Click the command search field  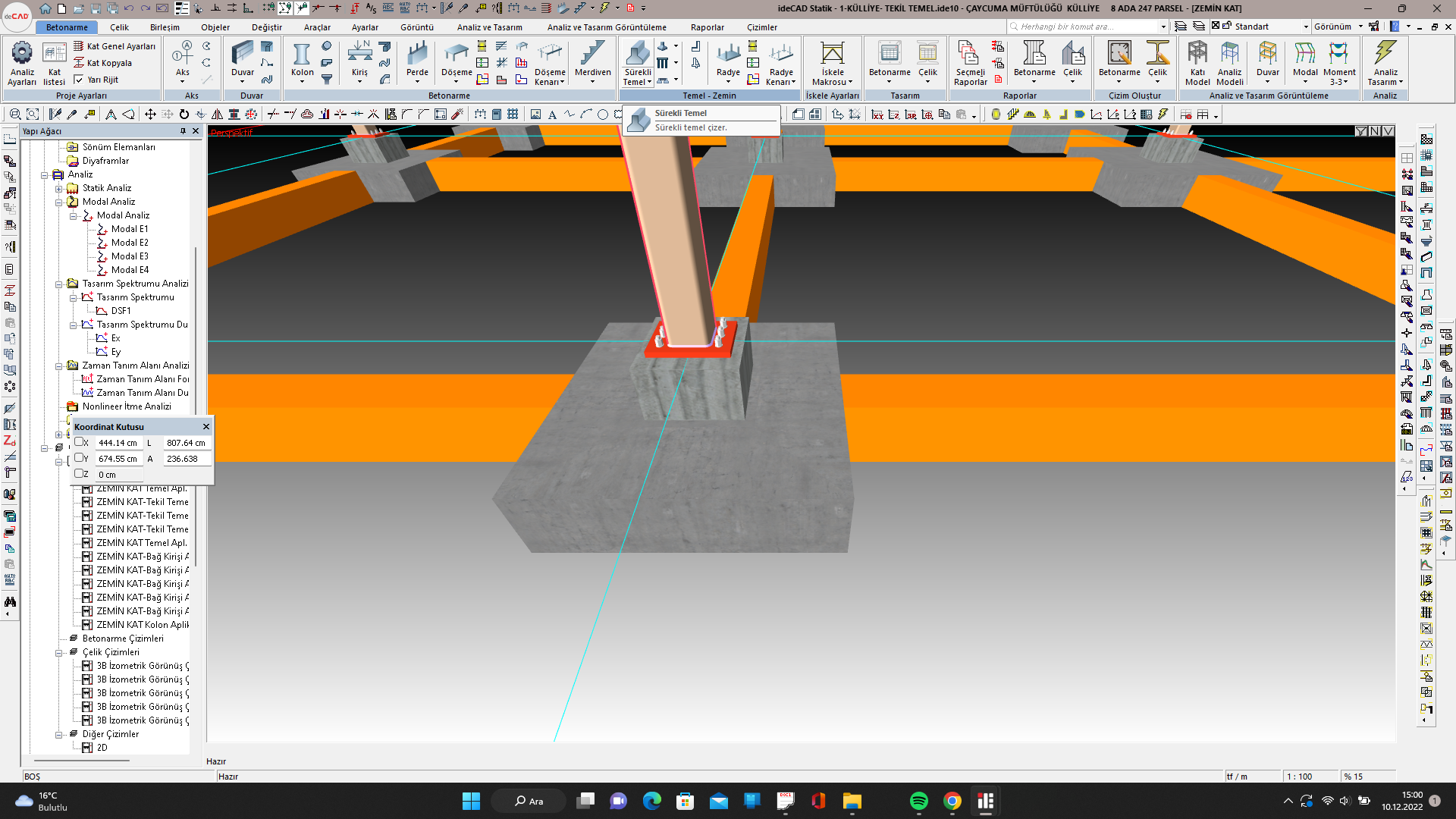(1087, 27)
